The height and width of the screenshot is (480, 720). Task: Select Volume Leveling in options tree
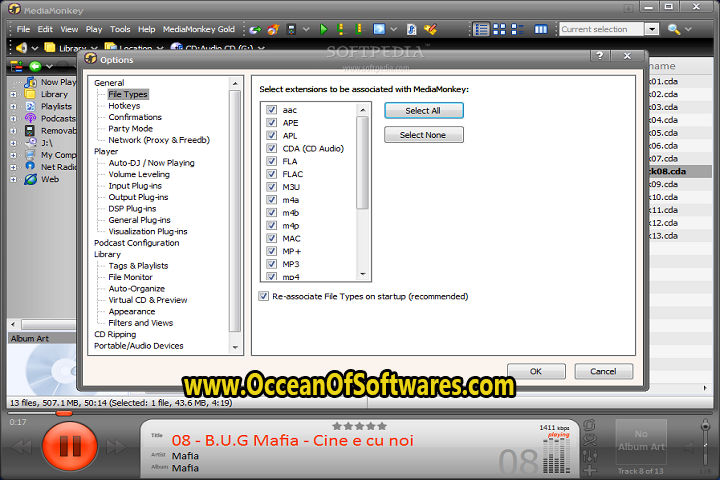tap(139, 175)
